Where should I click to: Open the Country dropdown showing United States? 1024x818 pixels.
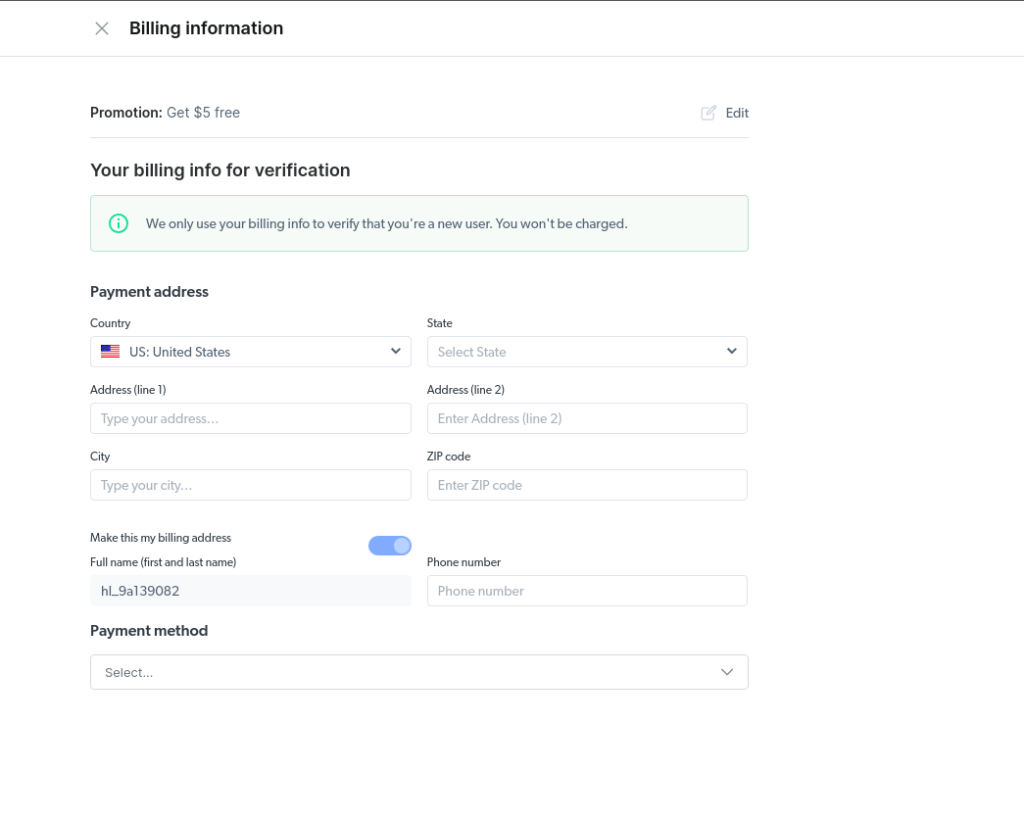[250, 352]
